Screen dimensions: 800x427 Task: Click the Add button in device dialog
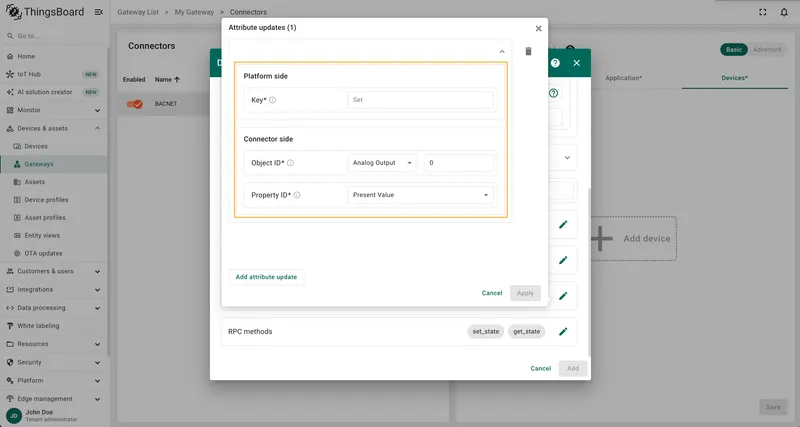tap(573, 368)
